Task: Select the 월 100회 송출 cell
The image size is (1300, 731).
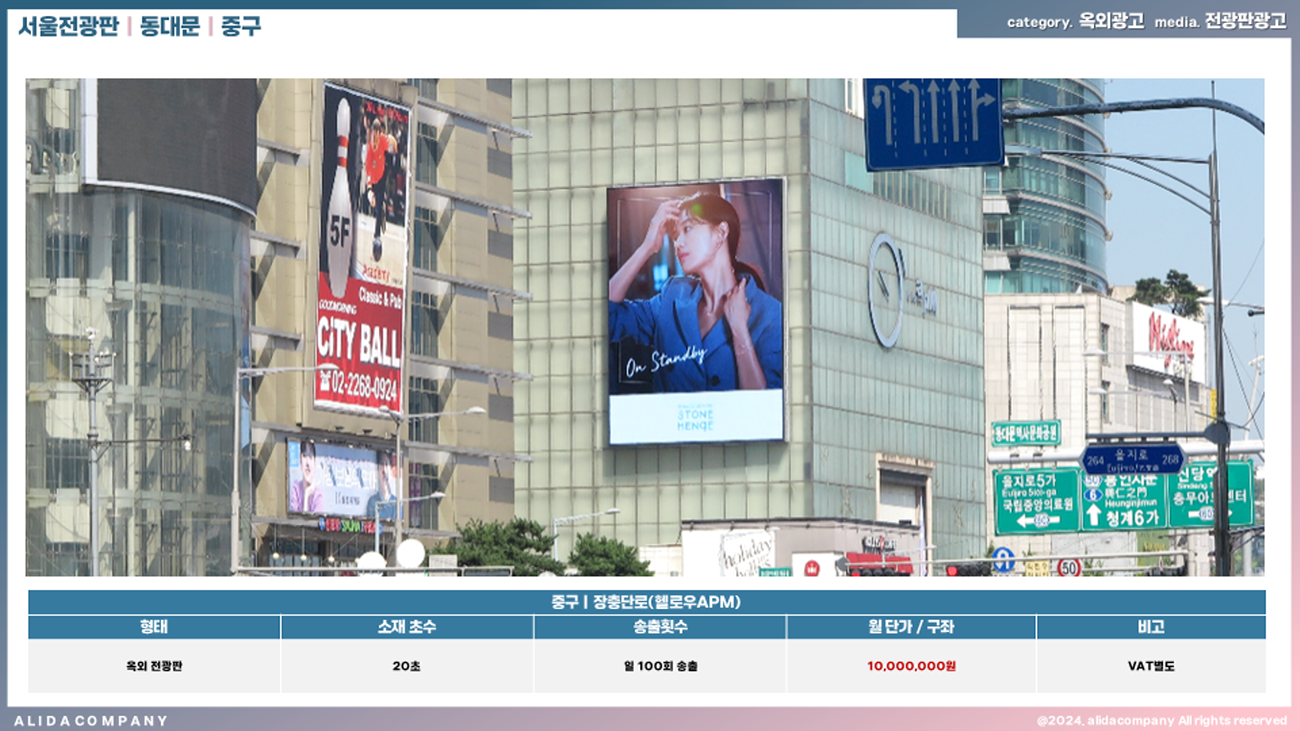Action: click(659, 666)
